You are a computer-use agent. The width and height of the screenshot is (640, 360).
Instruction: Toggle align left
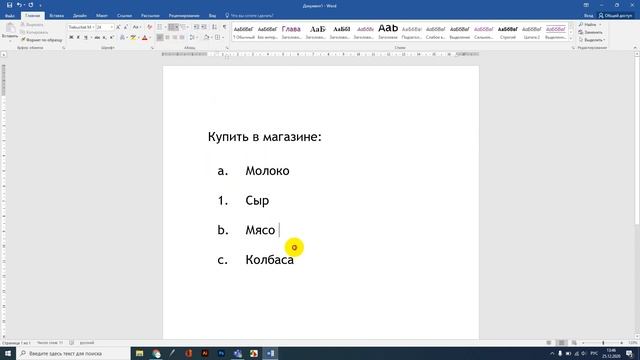tap(160, 38)
